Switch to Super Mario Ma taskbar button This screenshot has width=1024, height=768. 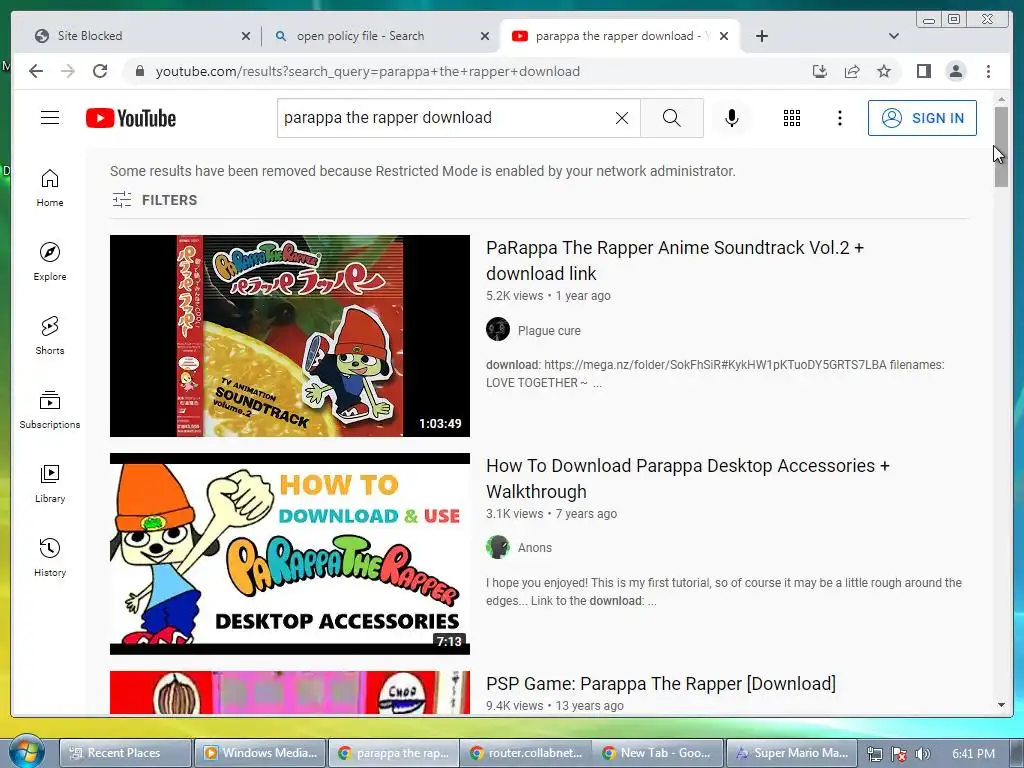792,753
